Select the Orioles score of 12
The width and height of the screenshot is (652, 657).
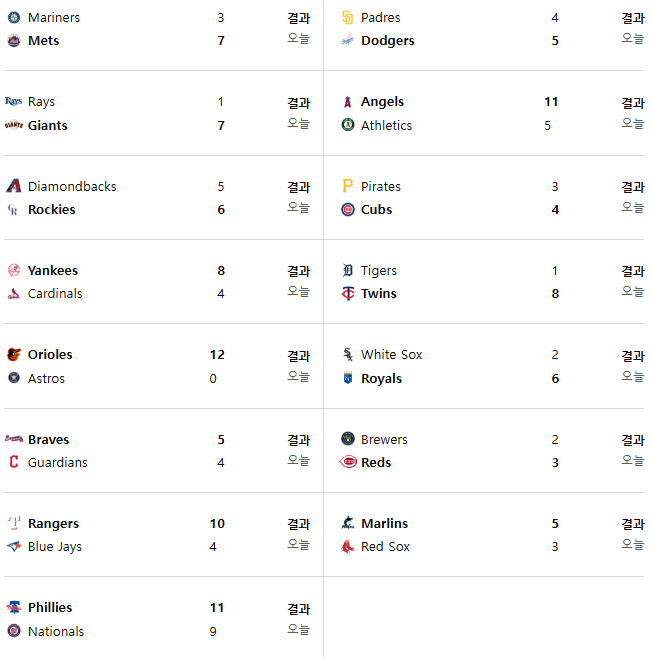click(217, 354)
